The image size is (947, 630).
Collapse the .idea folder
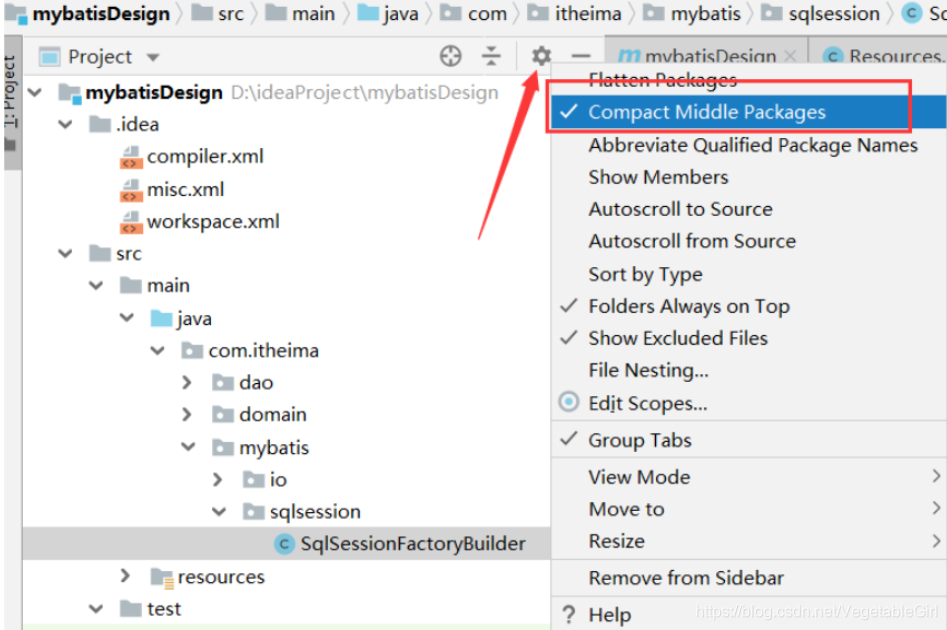click(65, 124)
